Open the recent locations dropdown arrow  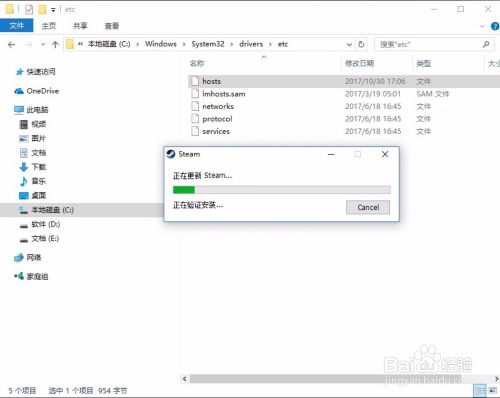click(x=43, y=44)
